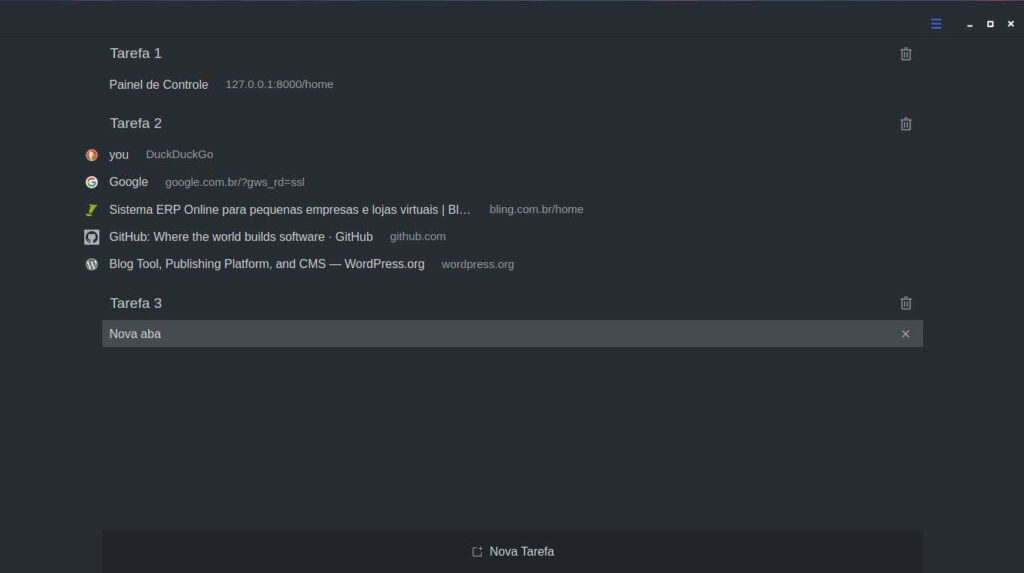This screenshot has height=573, width=1024.
Task: Remove Tarefa 3 via its trash icon
Action: point(906,303)
